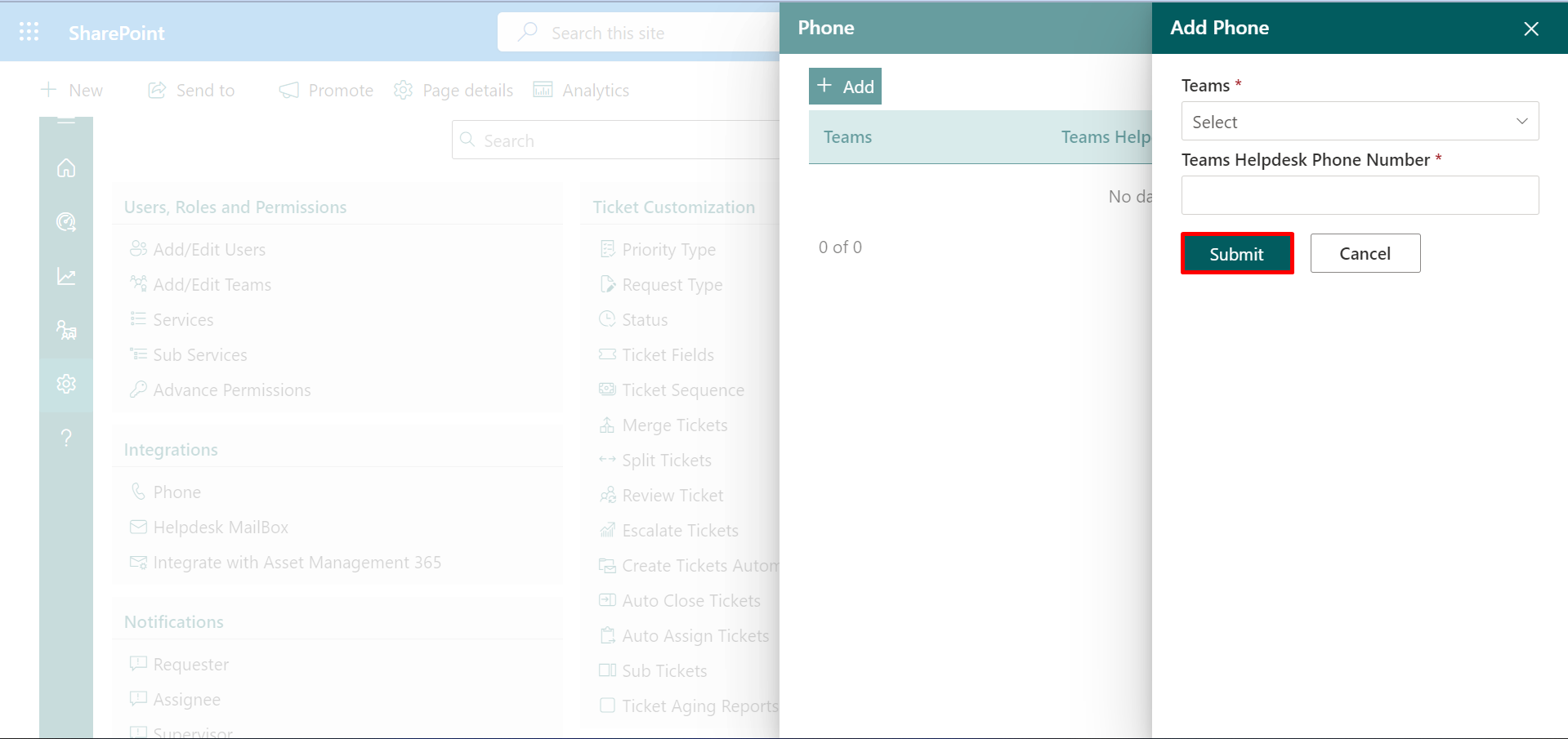Open Auto Close Tickets link
Screen dimensions: 1568x739
691,600
